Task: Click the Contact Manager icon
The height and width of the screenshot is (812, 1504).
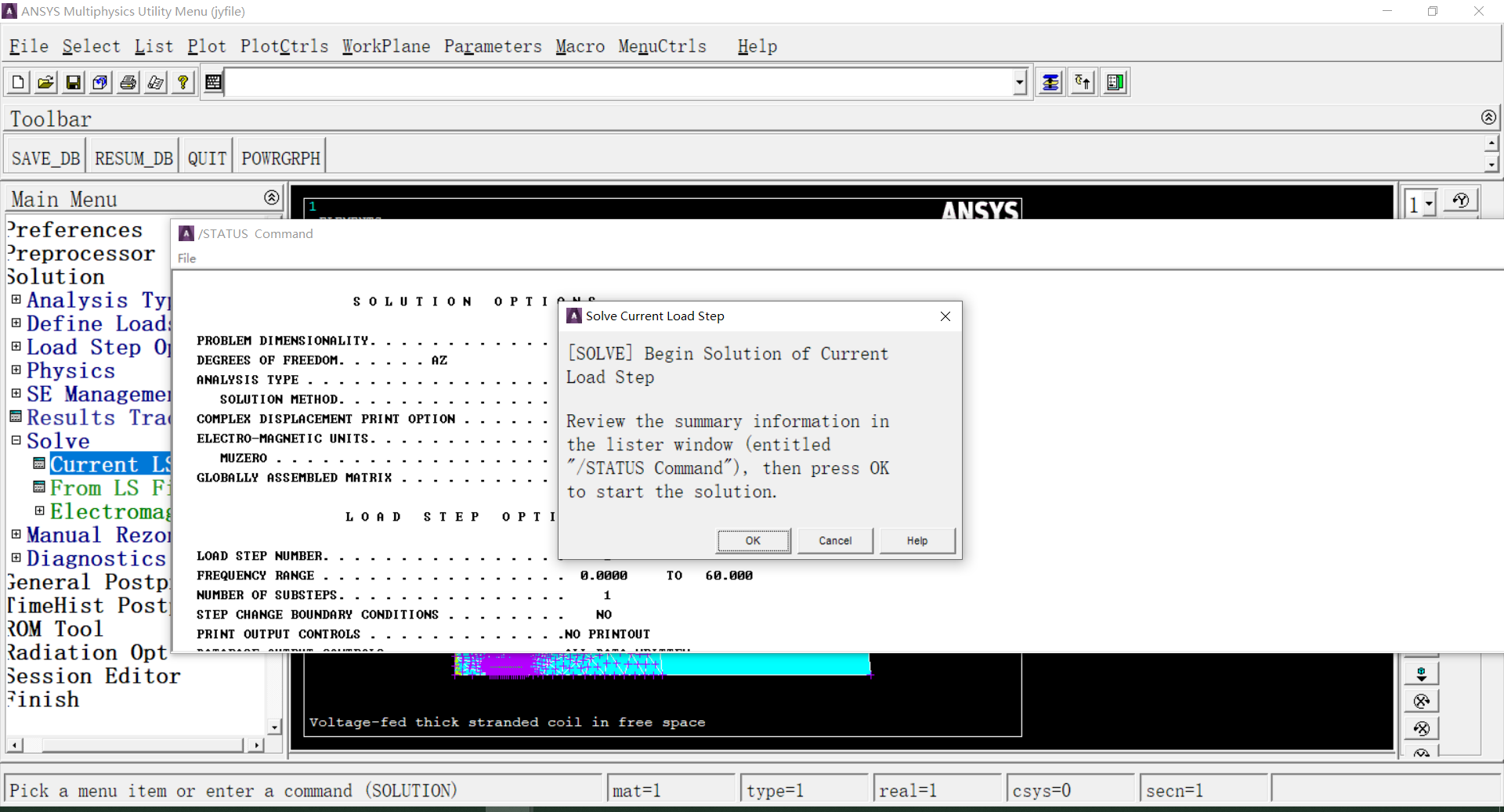Action: tap(1115, 82)
